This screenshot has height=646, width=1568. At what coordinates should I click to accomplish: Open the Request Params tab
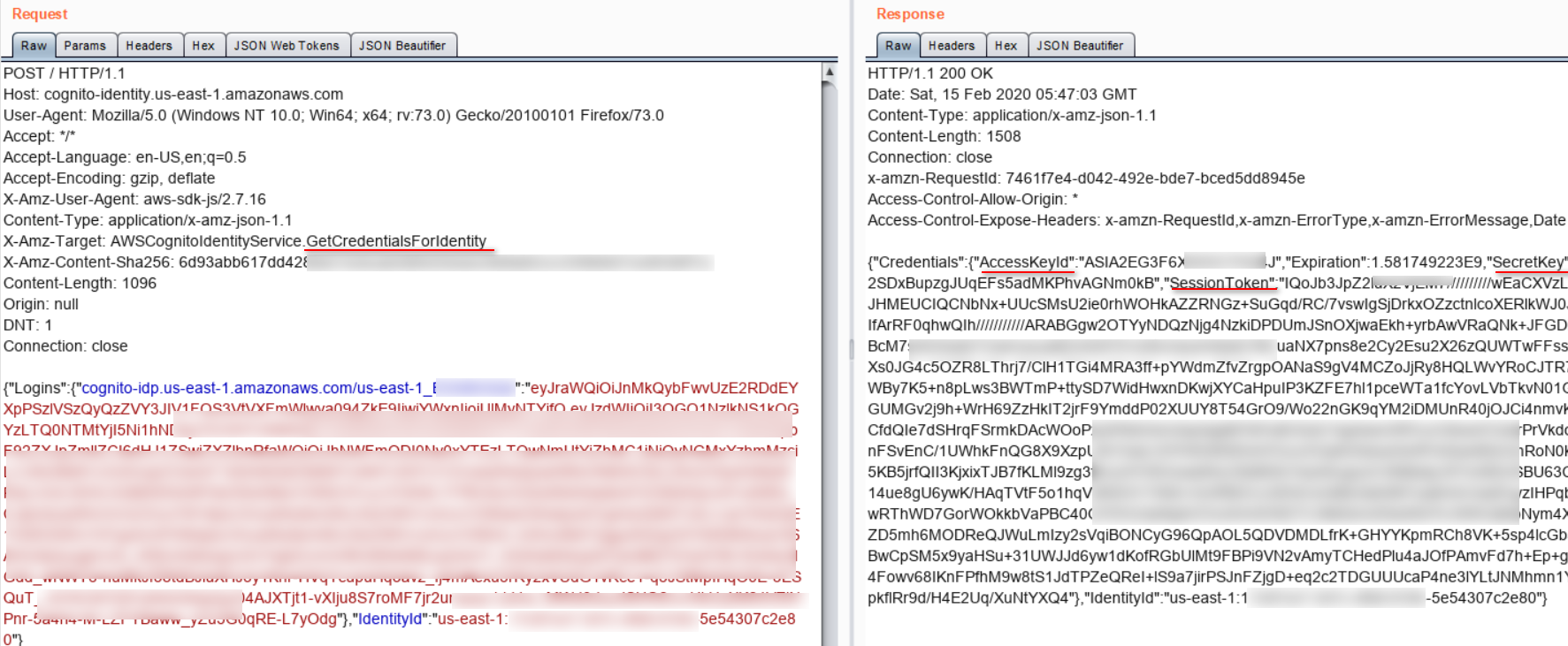pyautogui.click(x=85, y=45)
